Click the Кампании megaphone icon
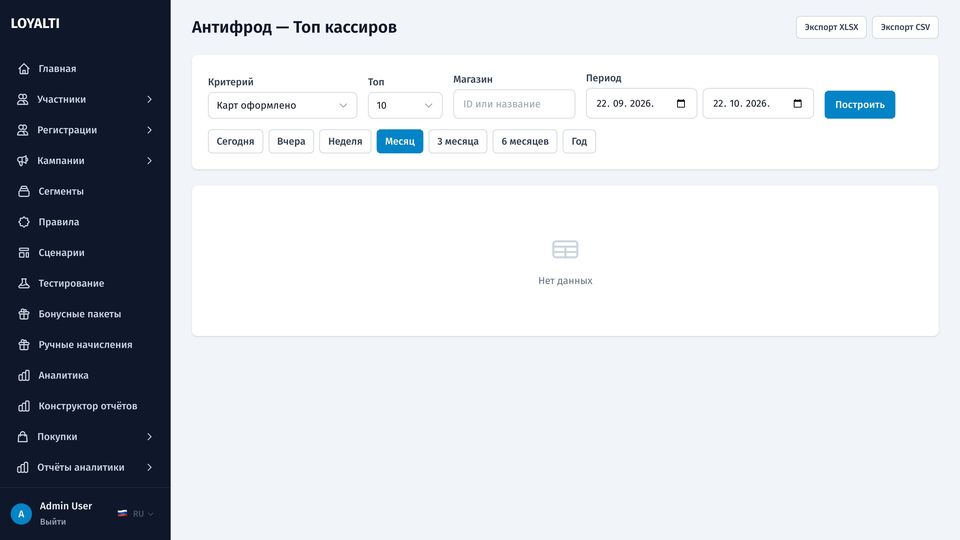Viewport: 960px width, 540px height. pyautogui.click(x=23, y=160)
